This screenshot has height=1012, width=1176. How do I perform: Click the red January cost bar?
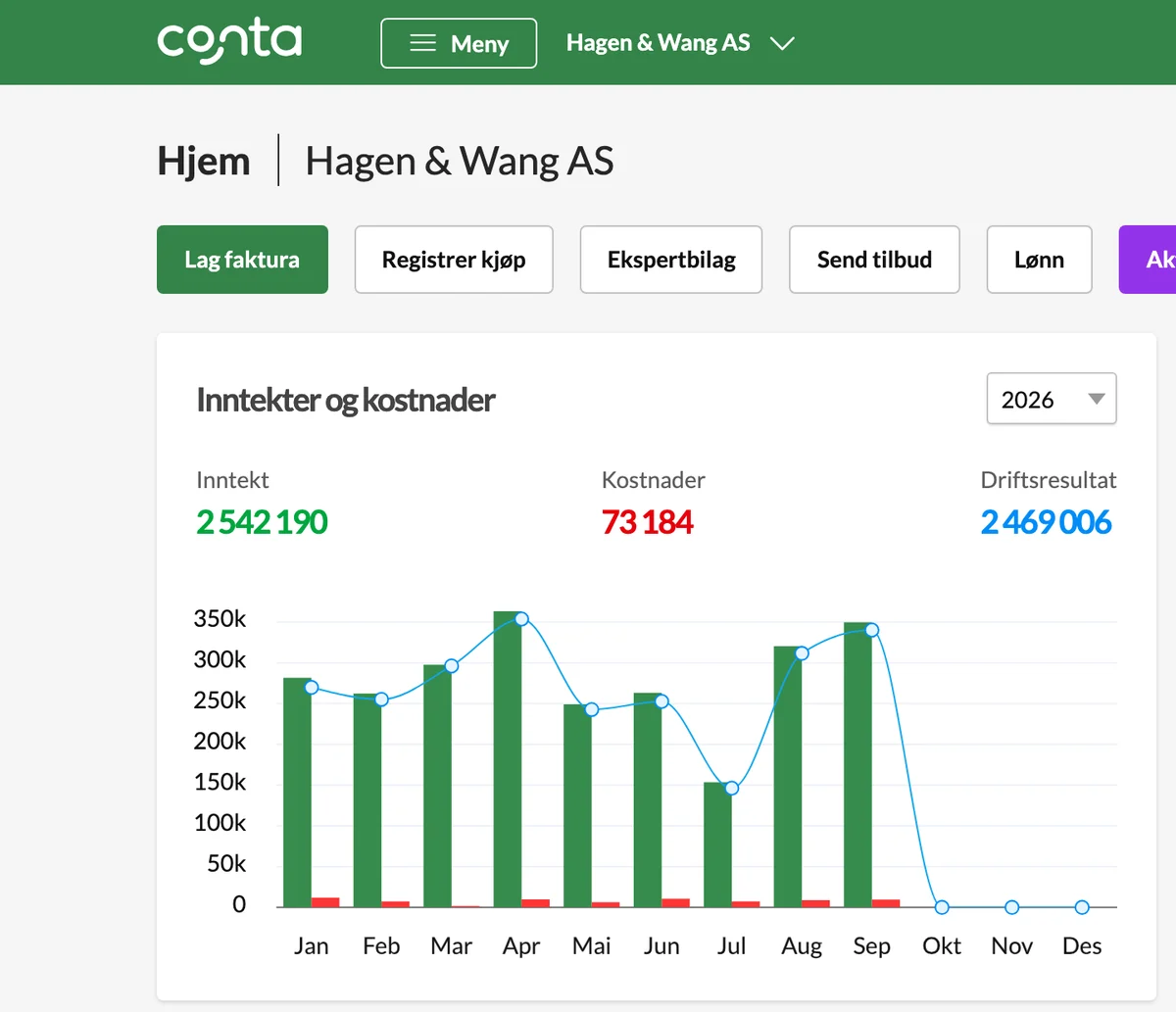click(x=325, y=902)
